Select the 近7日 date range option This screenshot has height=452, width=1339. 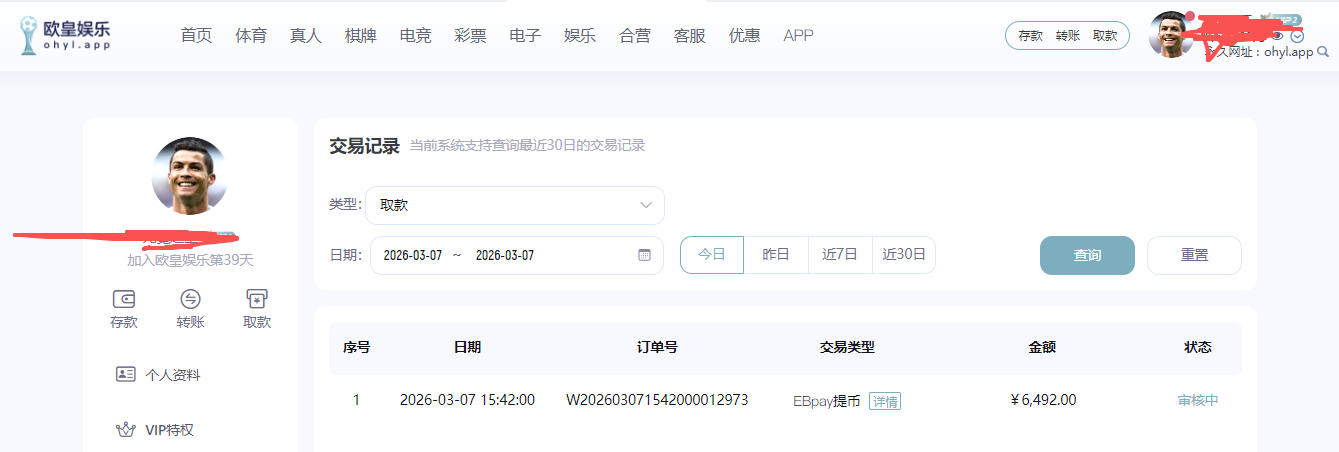coord(840,255)
